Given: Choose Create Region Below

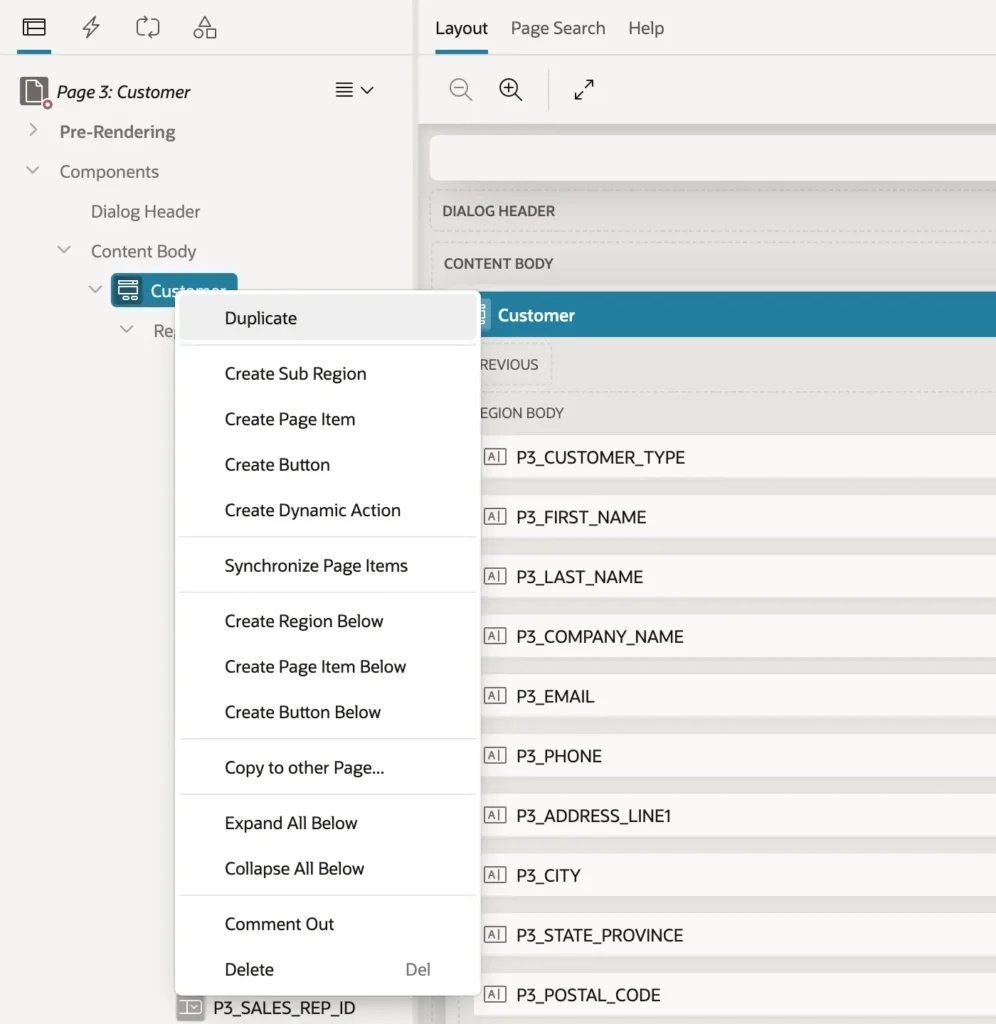Looking at the screenshot, I should 329,621.
